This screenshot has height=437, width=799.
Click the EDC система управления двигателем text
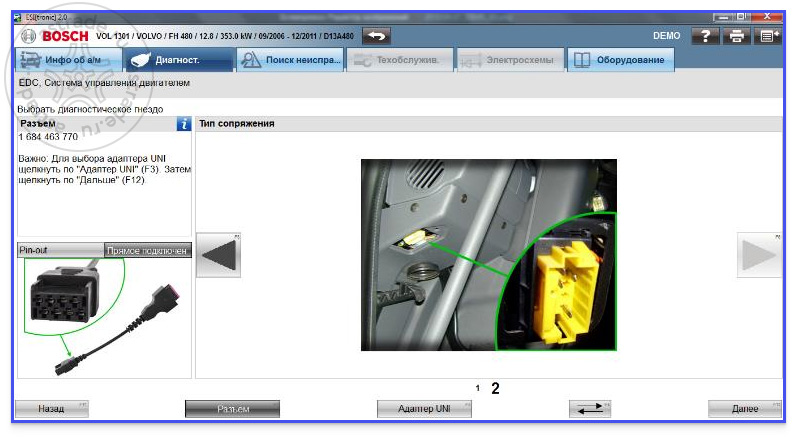(104, 83)
